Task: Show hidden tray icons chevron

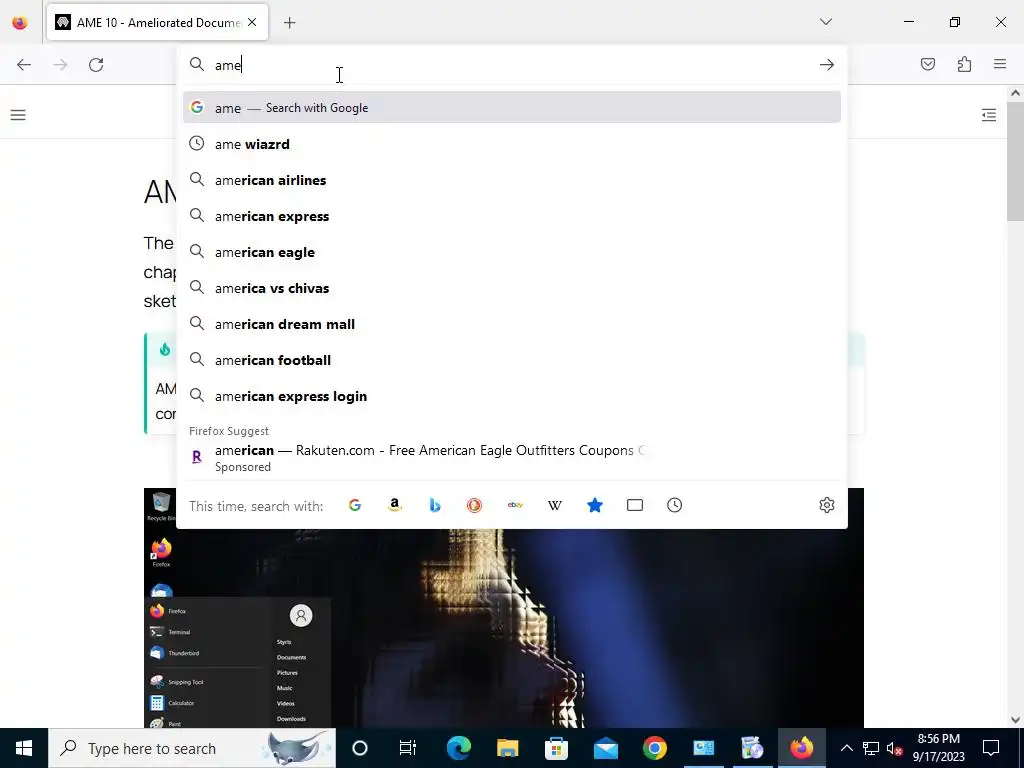Action: click(846, 748)
